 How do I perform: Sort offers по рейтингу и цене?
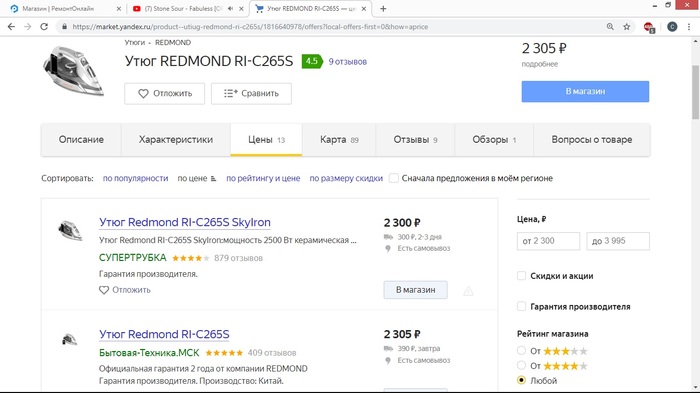point(263,178)
